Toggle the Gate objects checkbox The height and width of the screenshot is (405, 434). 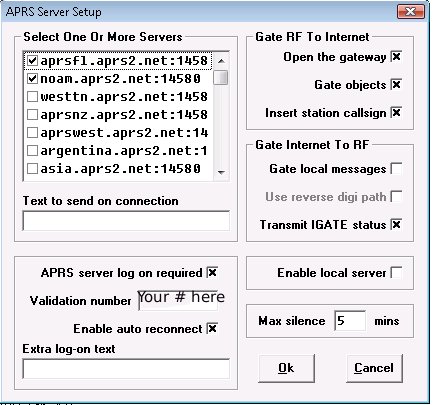396,85
